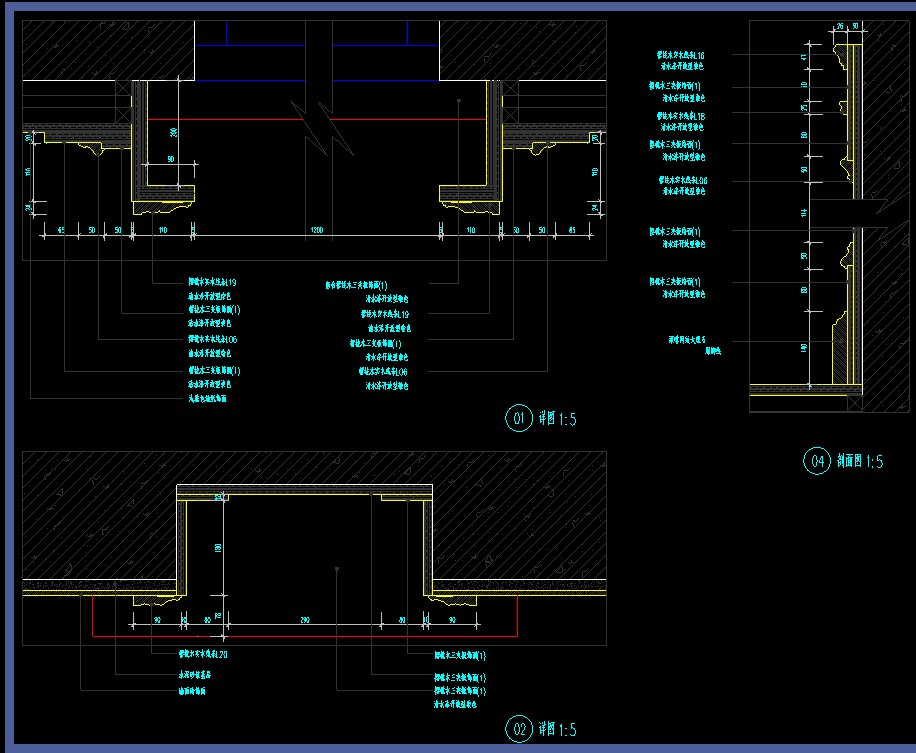
Task: Click the vertical 114 dimension in section 04
Action: point(804,213)
